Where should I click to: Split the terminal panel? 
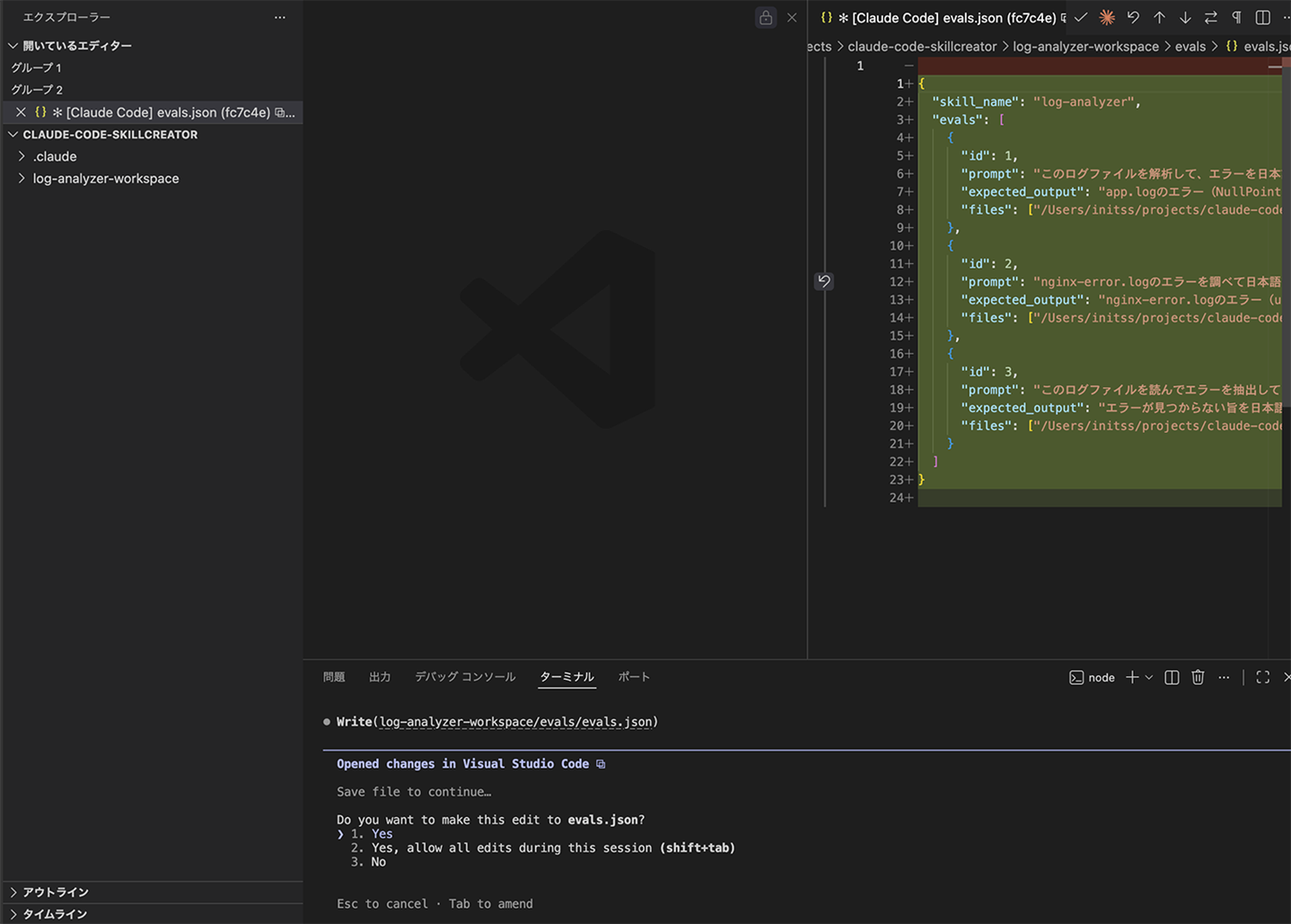(1172, 677)
